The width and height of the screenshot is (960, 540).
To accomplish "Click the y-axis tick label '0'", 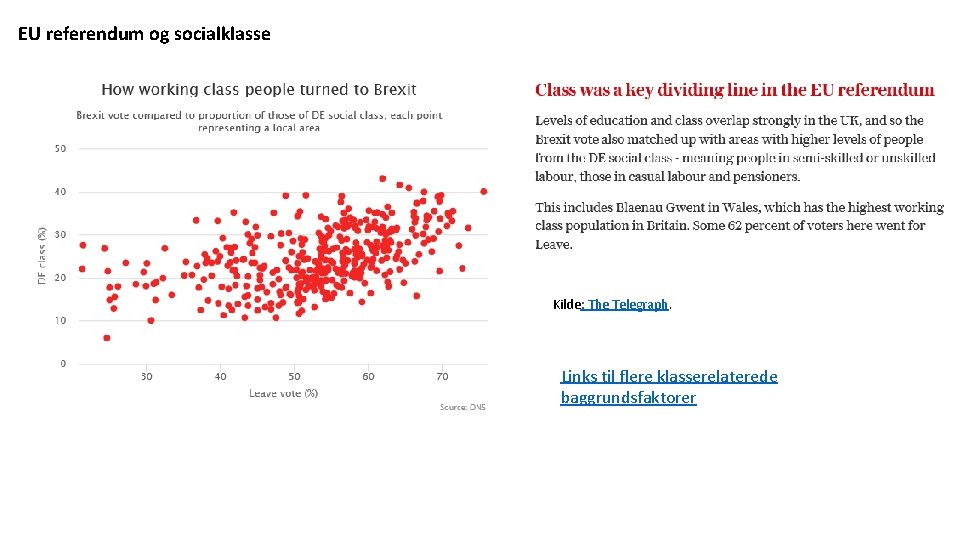I will [x=63, y=364].
